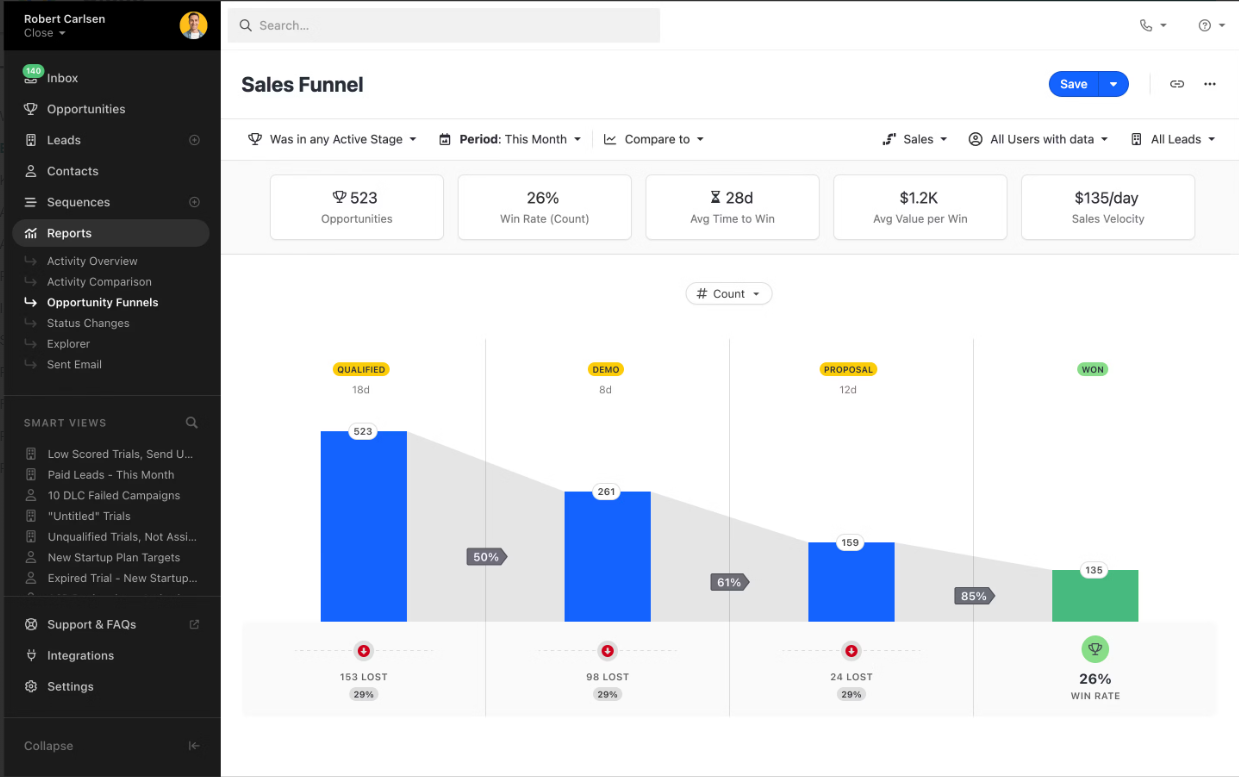Click into the Search field
The width and height of the screenshot is (1239, 777).
point(444,26)
